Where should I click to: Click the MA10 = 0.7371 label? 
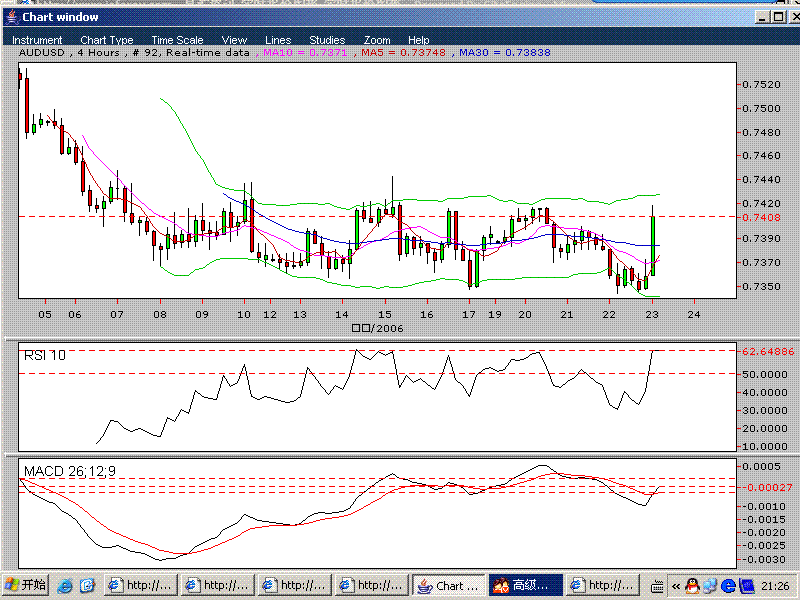305,53
